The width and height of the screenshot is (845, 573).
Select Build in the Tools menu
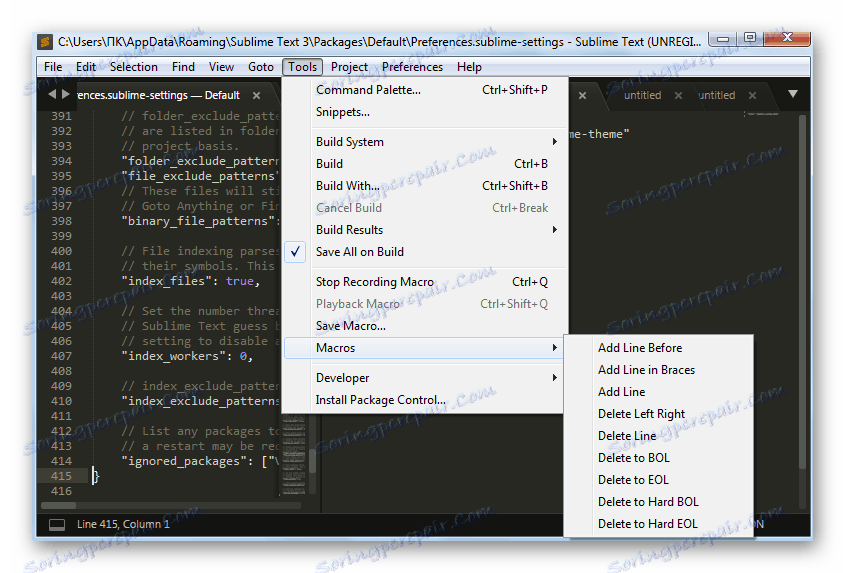[x=425, y=164]
